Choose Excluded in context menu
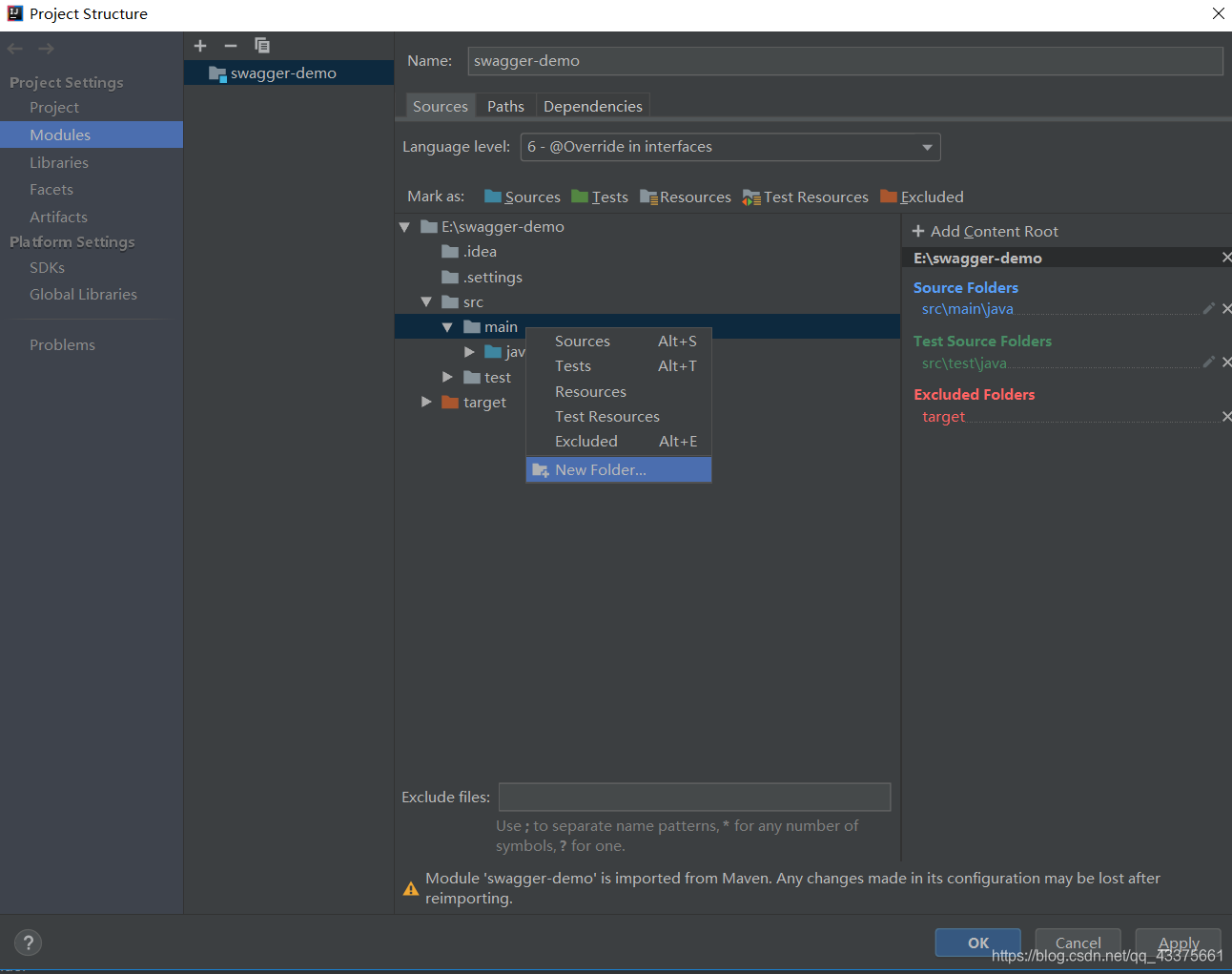1232x974 pixels. (619, 442)
